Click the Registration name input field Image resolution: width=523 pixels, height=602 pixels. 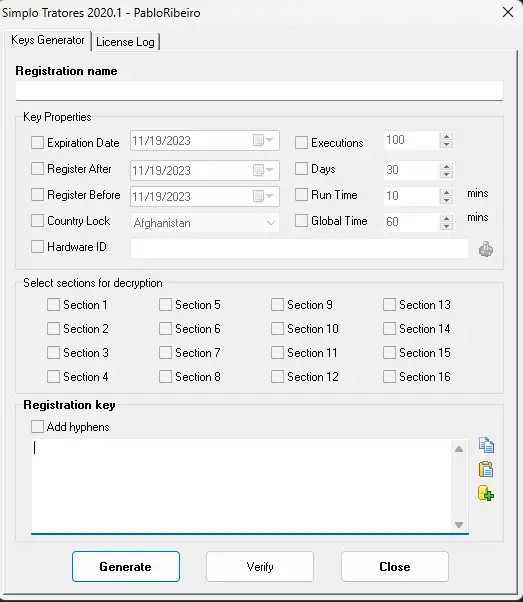259,91
